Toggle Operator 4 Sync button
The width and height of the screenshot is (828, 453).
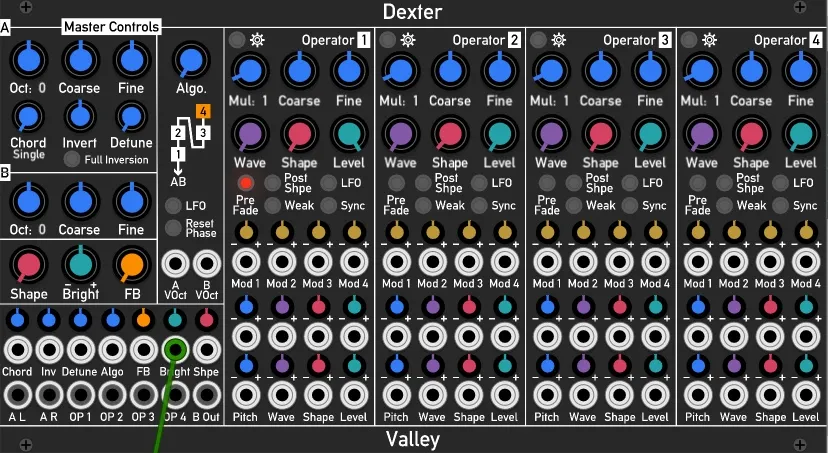pyautogui.click(x=780, y=205)
